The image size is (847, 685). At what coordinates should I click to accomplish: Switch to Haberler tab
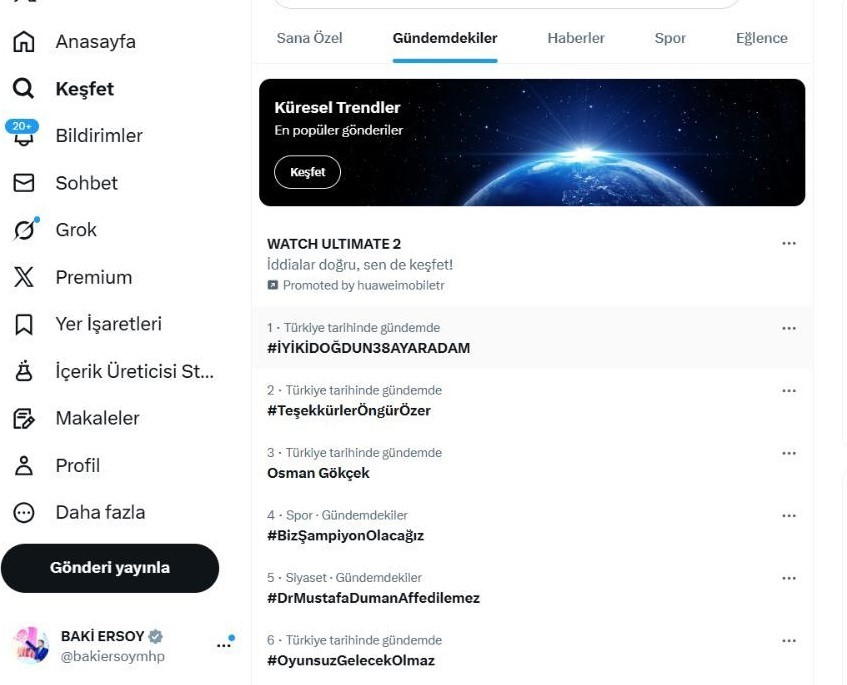[576, 38]
